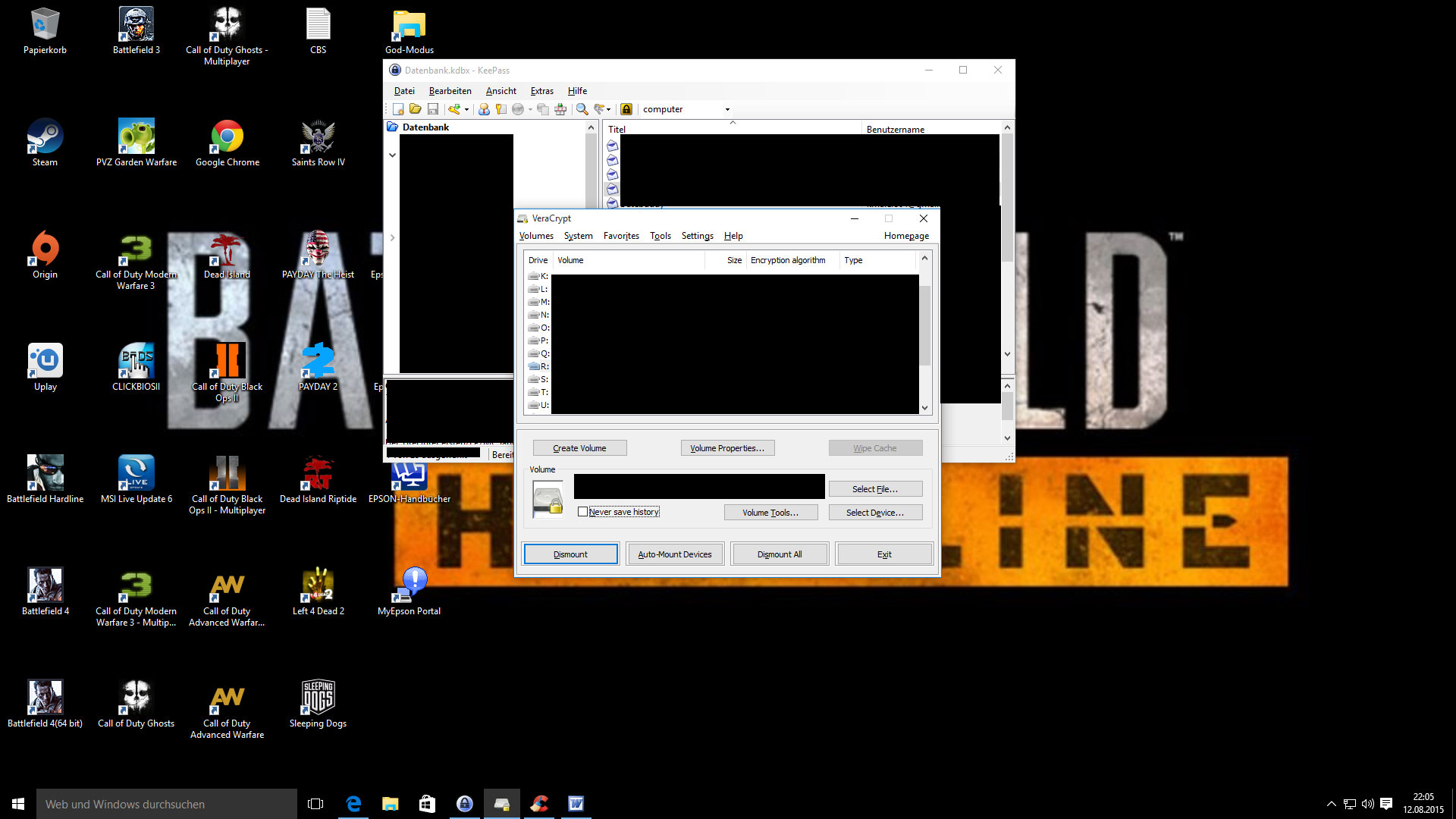The height and width of the screenshot is (819, 1456).
Task: Click KeePass New database icon
Action: click(x=398, y=109)
